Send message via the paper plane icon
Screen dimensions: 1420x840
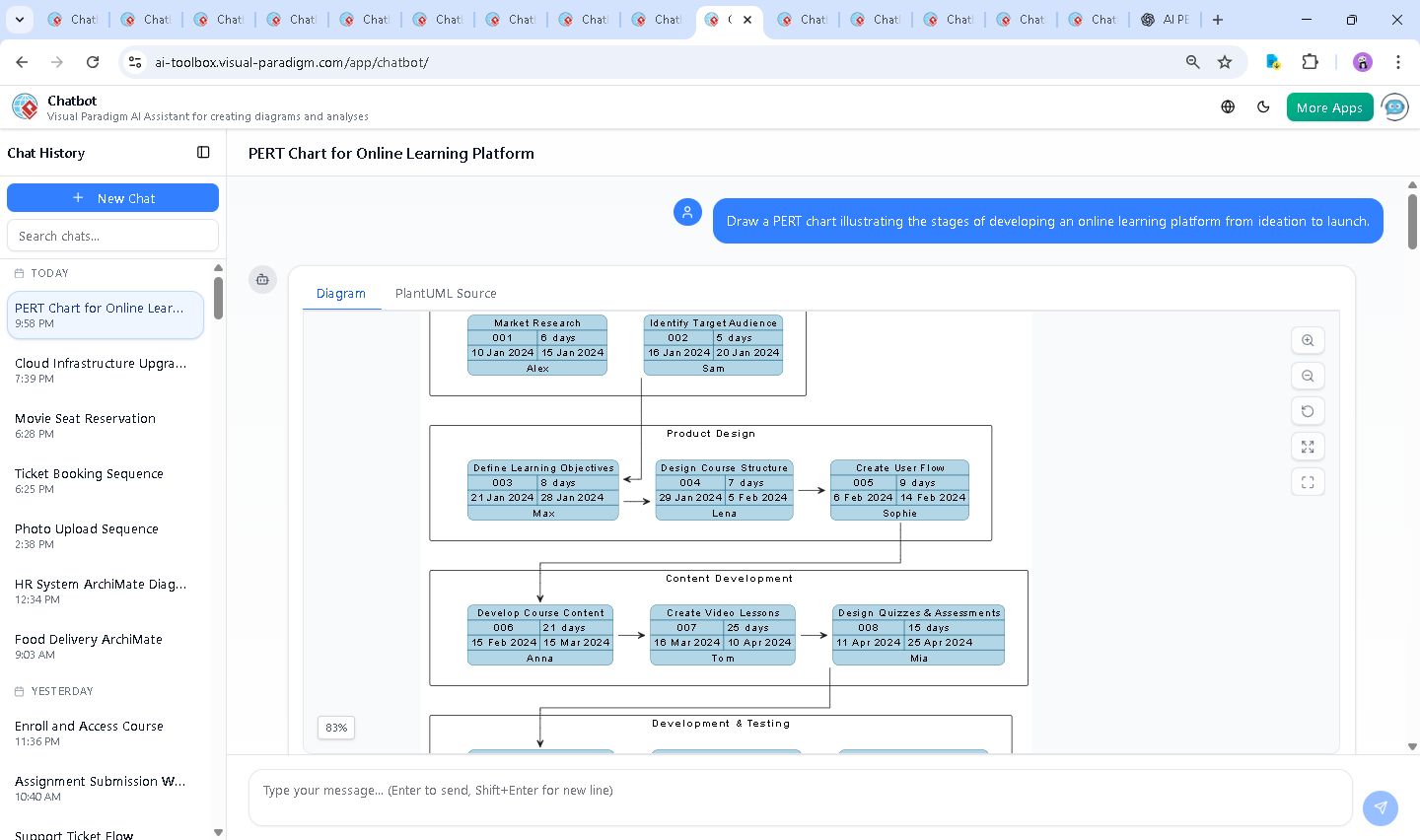[x=1380, y=807]
